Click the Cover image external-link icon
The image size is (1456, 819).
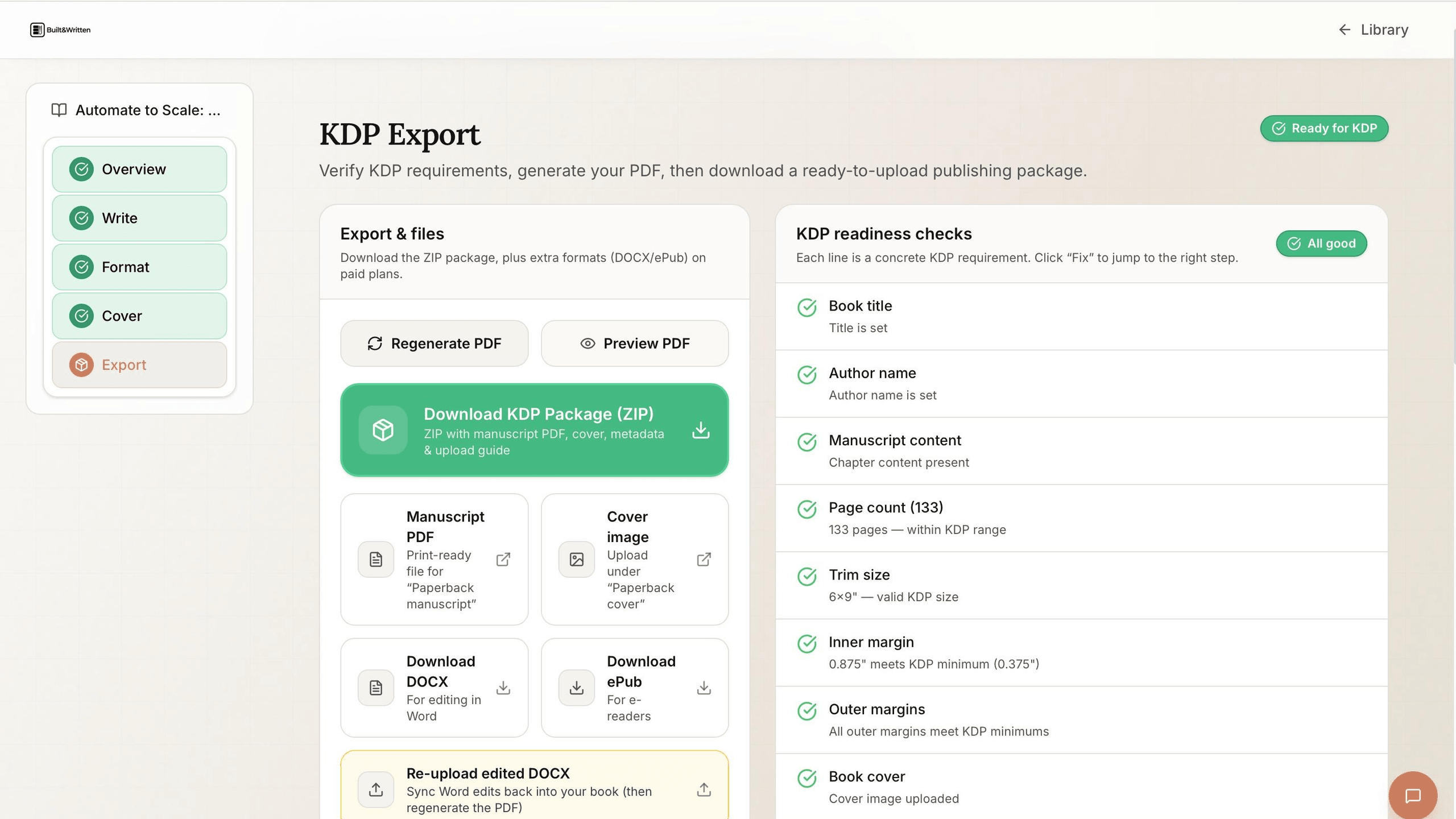[704, 560]
